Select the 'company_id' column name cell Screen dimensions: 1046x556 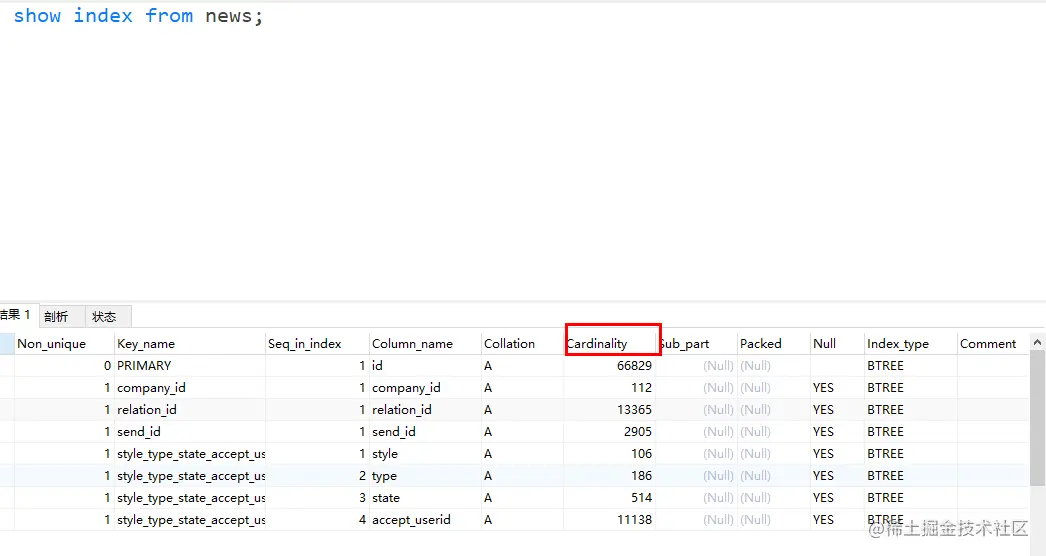tap(425, 388)
